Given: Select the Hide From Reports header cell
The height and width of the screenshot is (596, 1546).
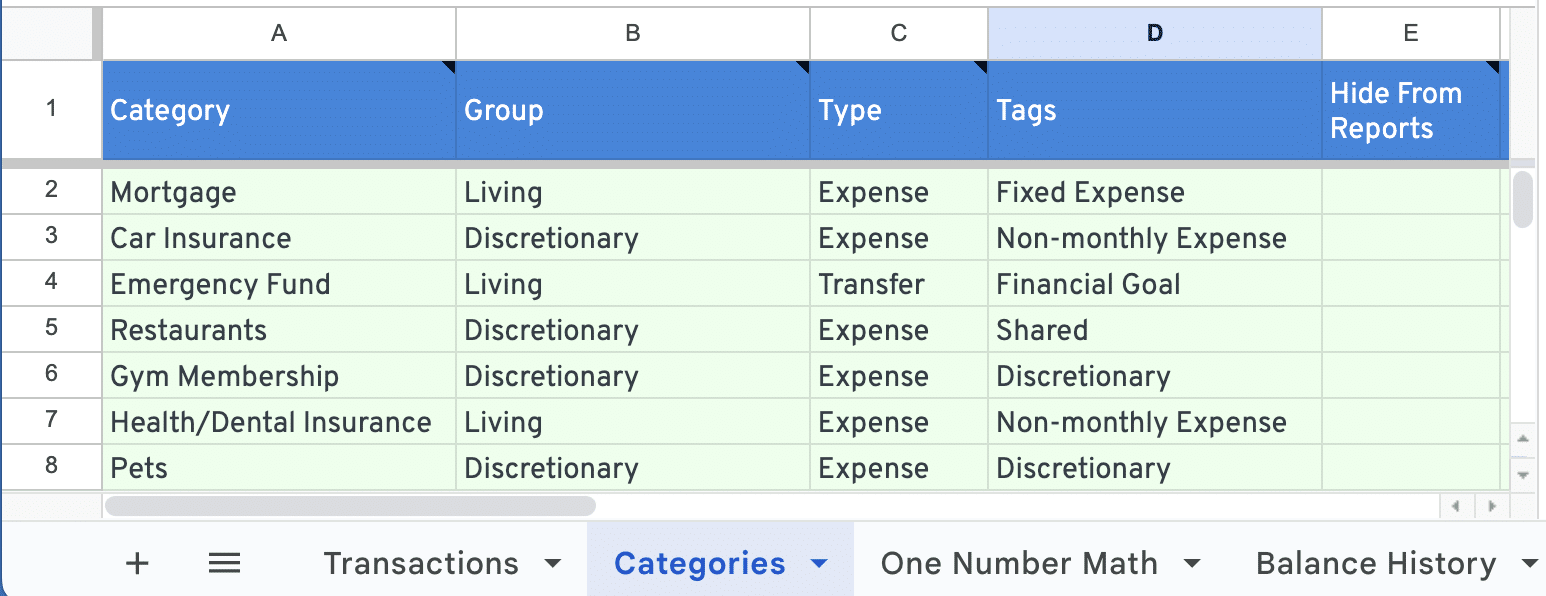Looking at the screenshot, I should (1411, 110).
